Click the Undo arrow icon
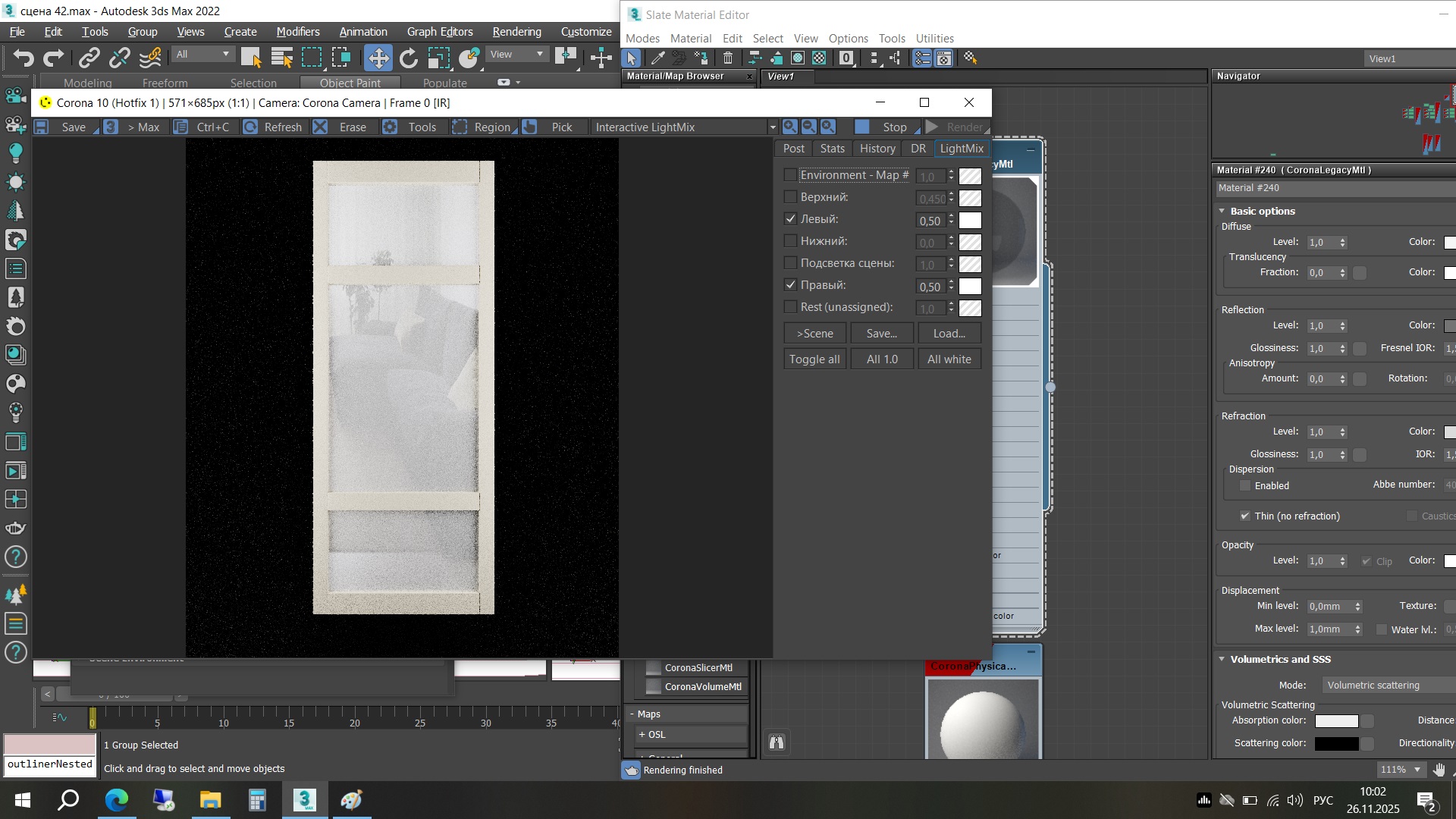The width and height of the screenshot is (1456, 819). point(24,58)
